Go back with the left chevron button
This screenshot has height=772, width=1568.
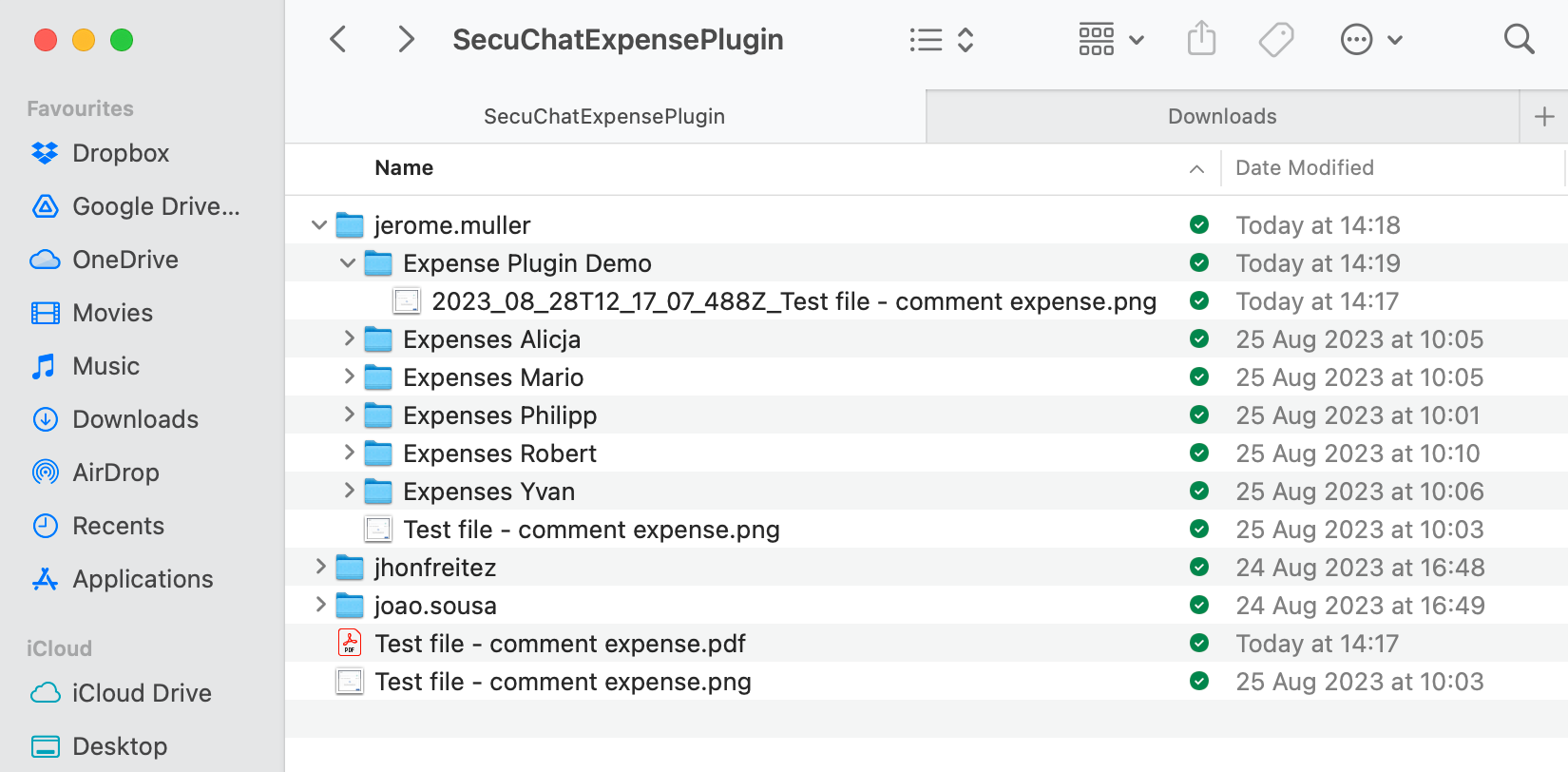point(338,40)
